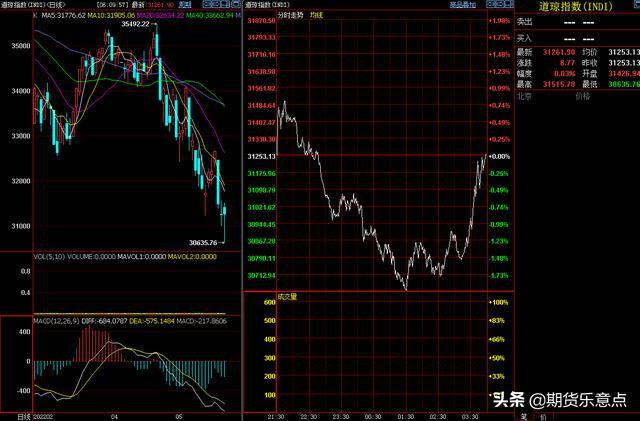Select the 均线 average line tab
This screenshot has width=640, height=421.
288,16
